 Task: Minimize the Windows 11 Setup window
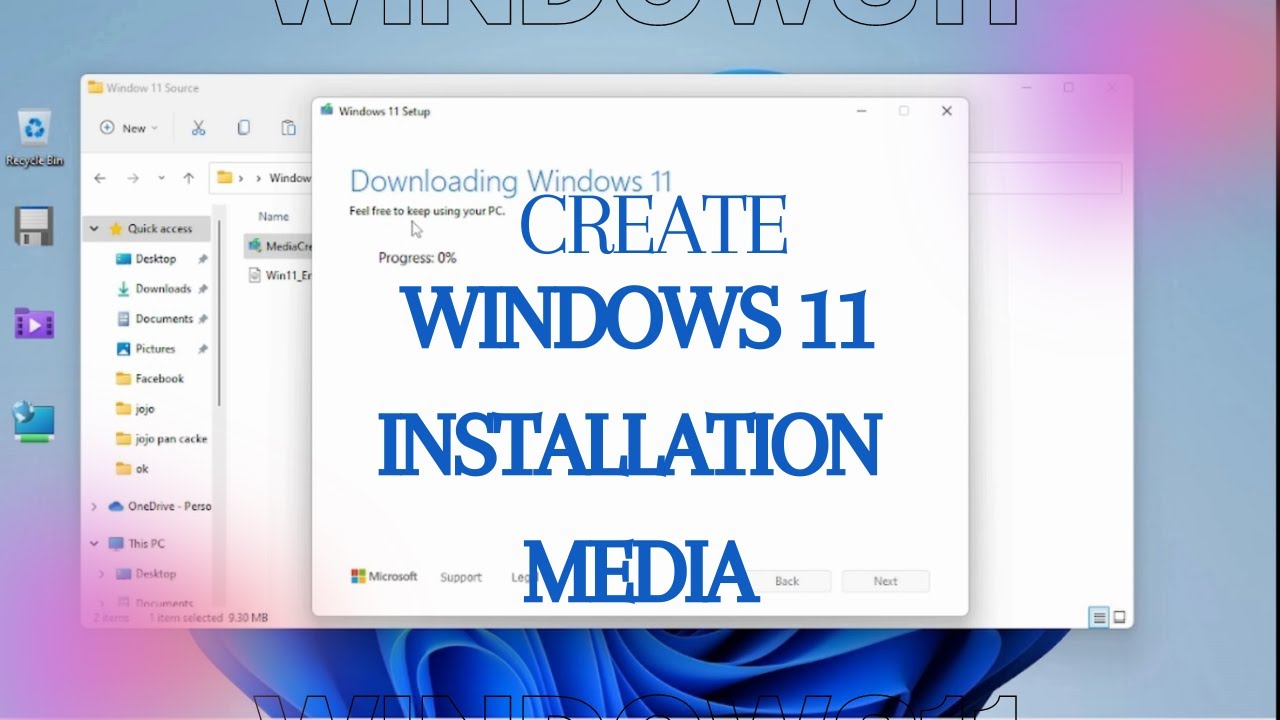point(862,111)
